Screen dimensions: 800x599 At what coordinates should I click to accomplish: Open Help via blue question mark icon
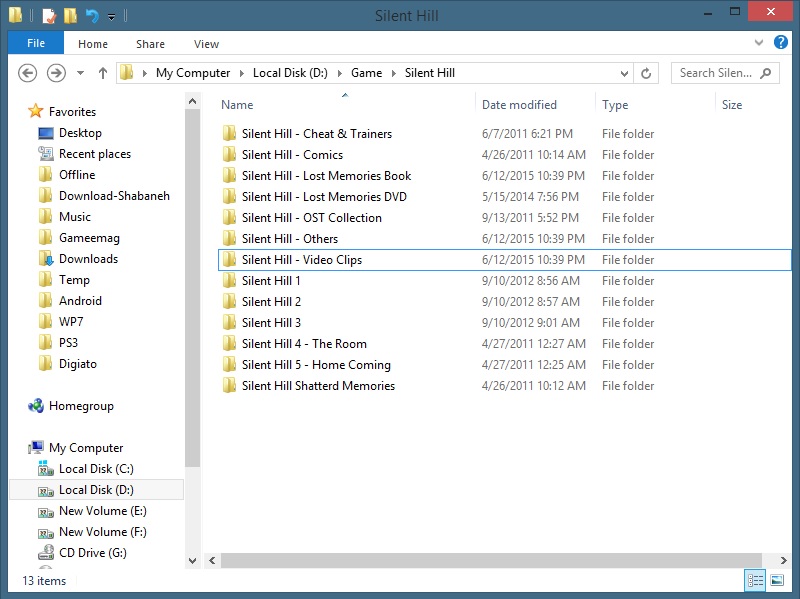coord(781,44)
